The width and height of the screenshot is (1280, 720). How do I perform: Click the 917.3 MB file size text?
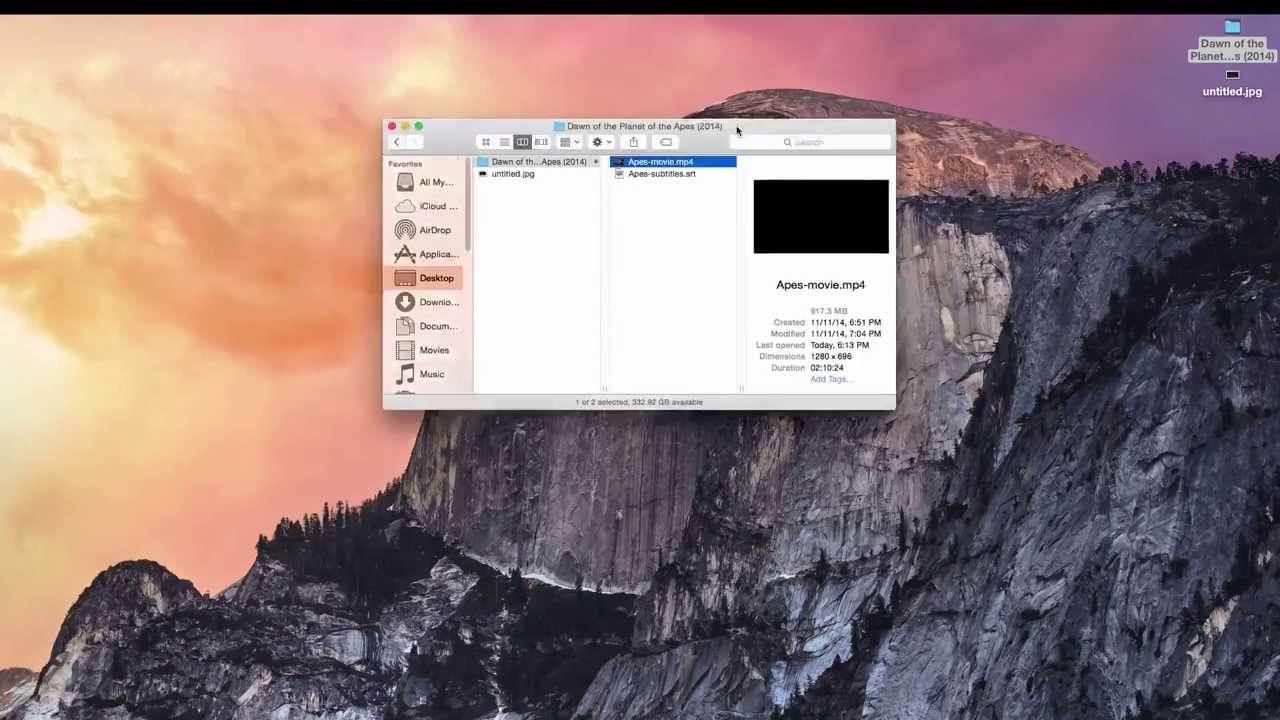828,311
